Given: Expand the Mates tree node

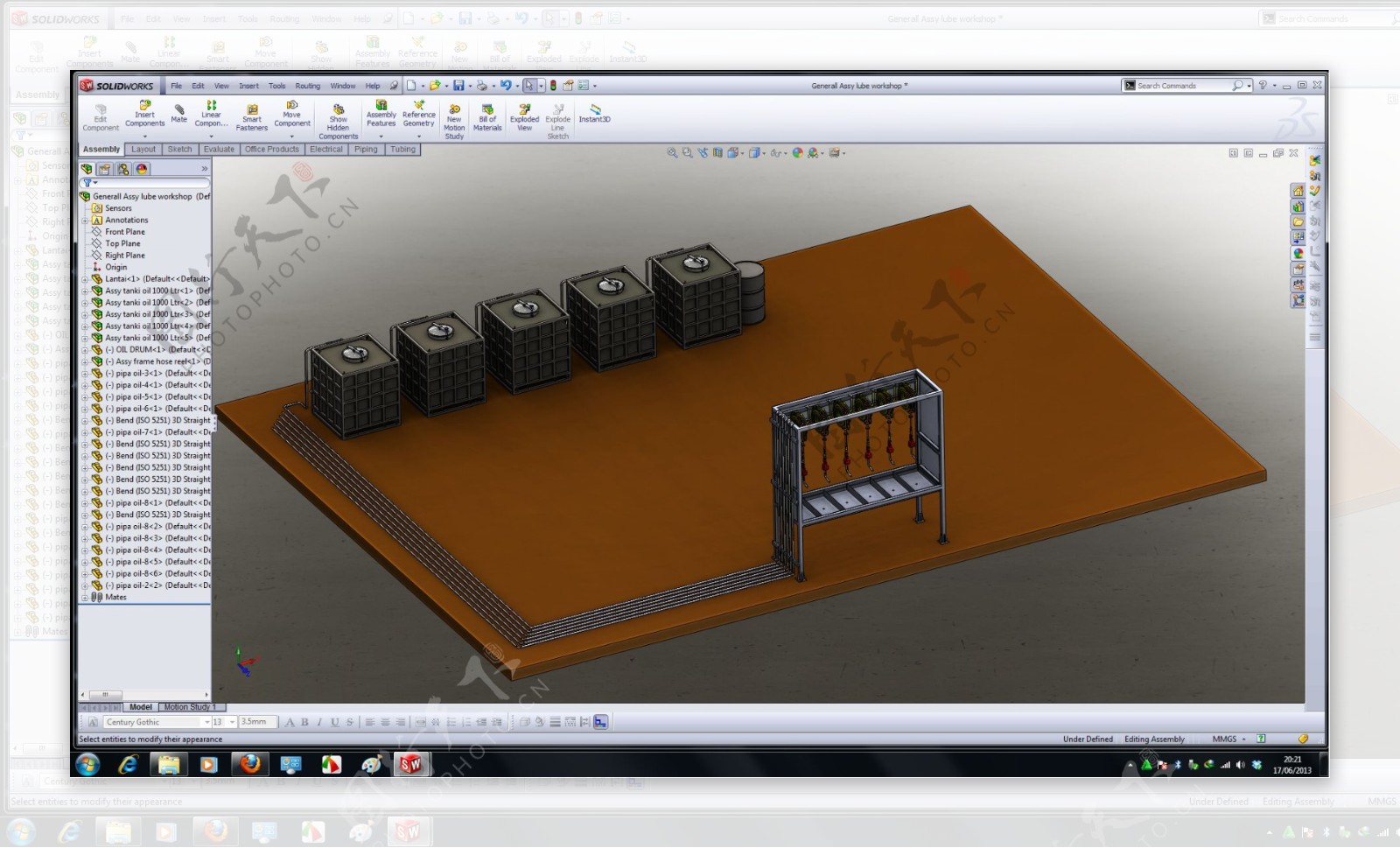Looking at the screenshot, I should point(86,598).
